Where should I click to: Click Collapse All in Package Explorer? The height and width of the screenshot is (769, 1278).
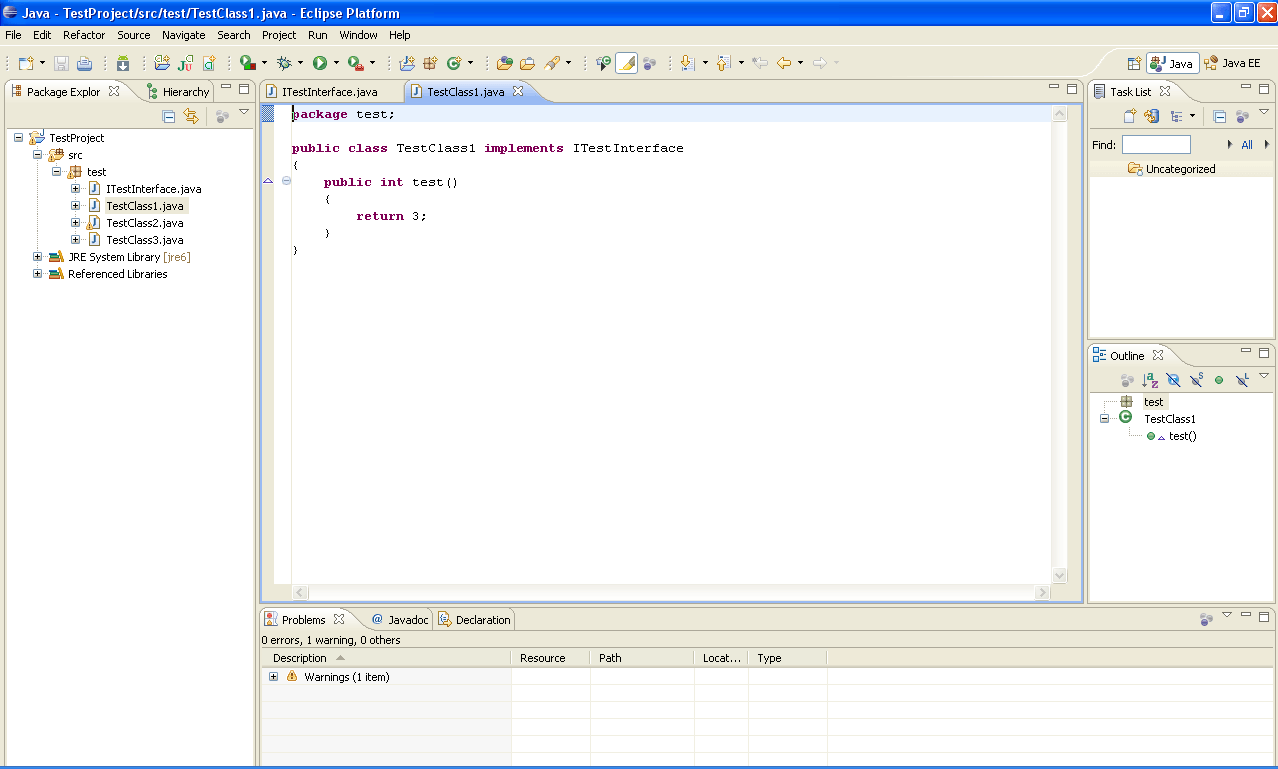[169, 116]
